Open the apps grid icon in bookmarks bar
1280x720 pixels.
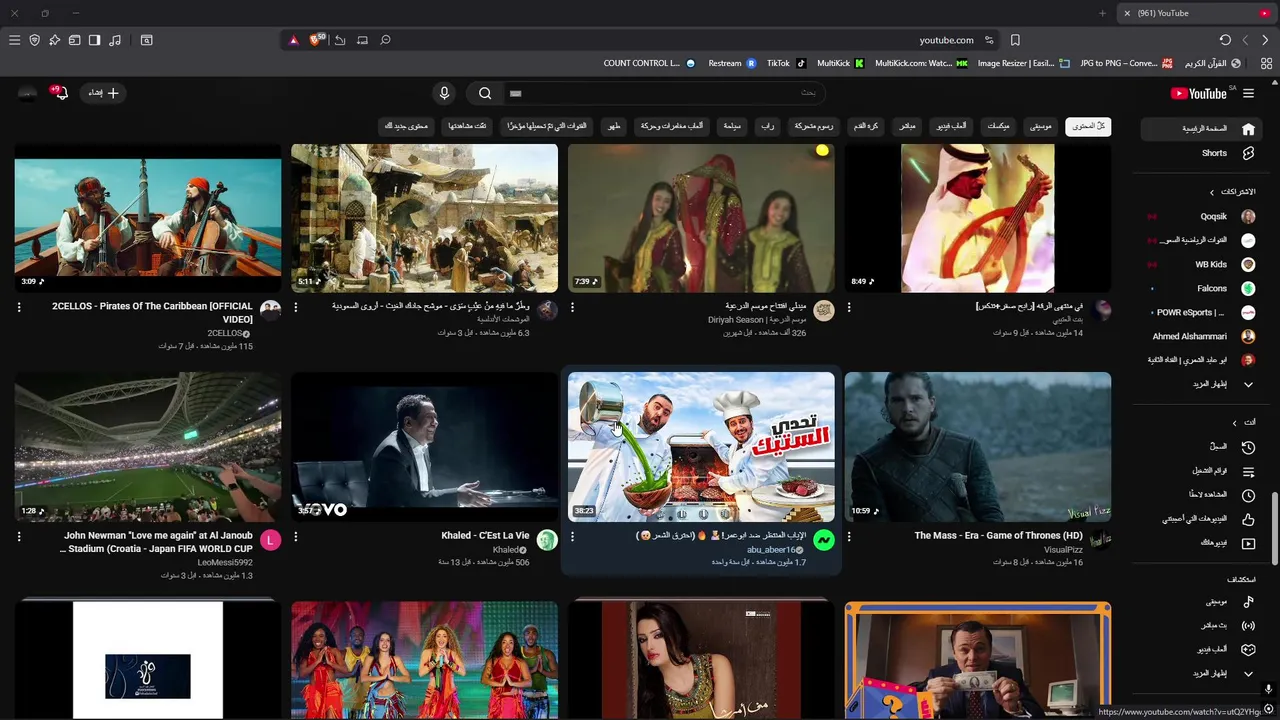tap(1267, 63)
